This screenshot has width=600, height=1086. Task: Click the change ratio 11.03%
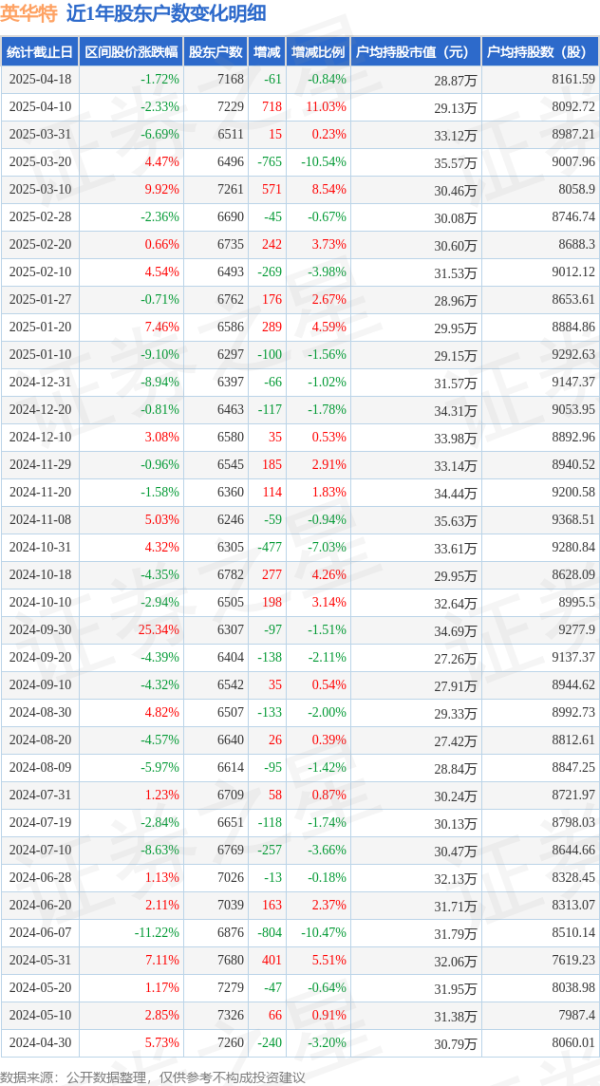pyautogui.click(x=326, y=107)
